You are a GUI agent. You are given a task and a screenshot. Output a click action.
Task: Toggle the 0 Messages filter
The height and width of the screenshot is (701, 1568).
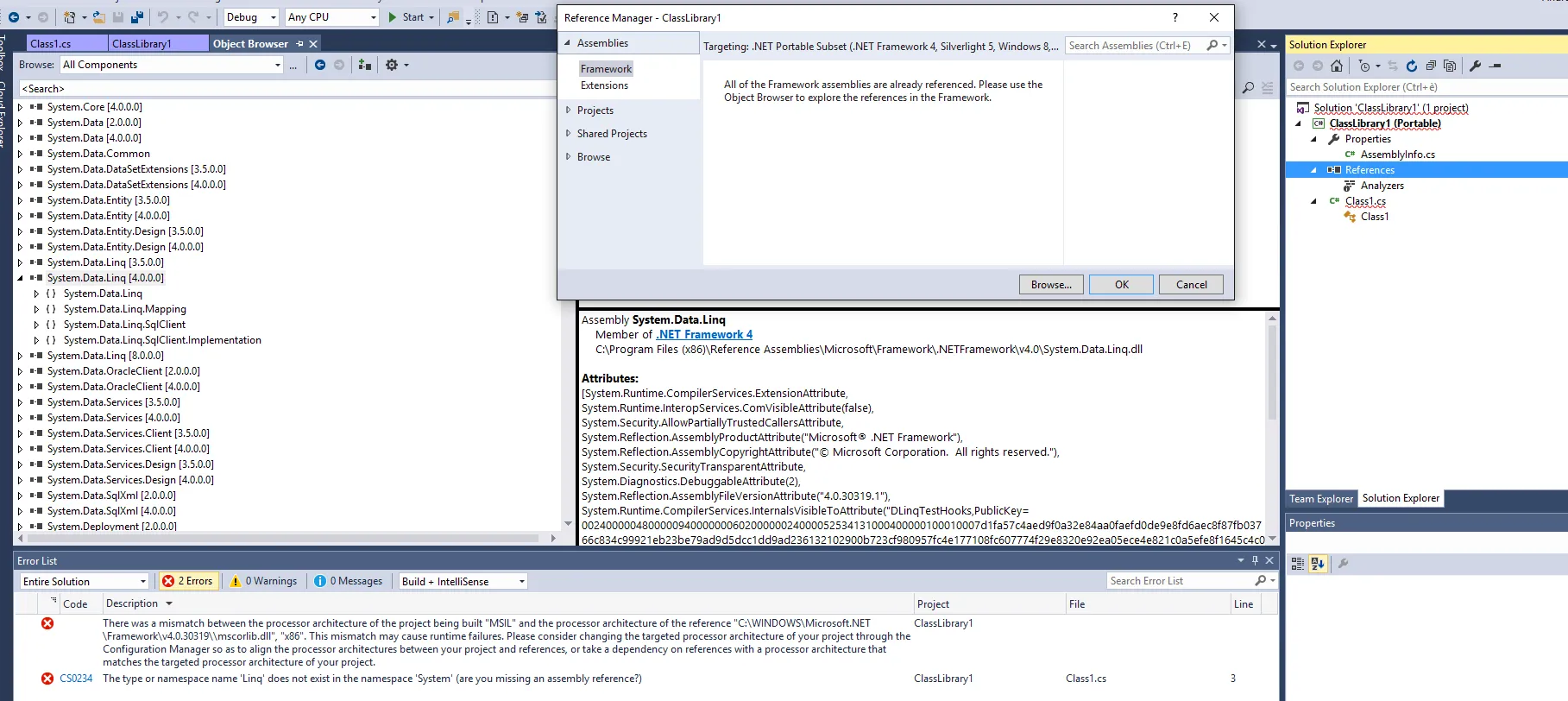click(x=349, y=581)
